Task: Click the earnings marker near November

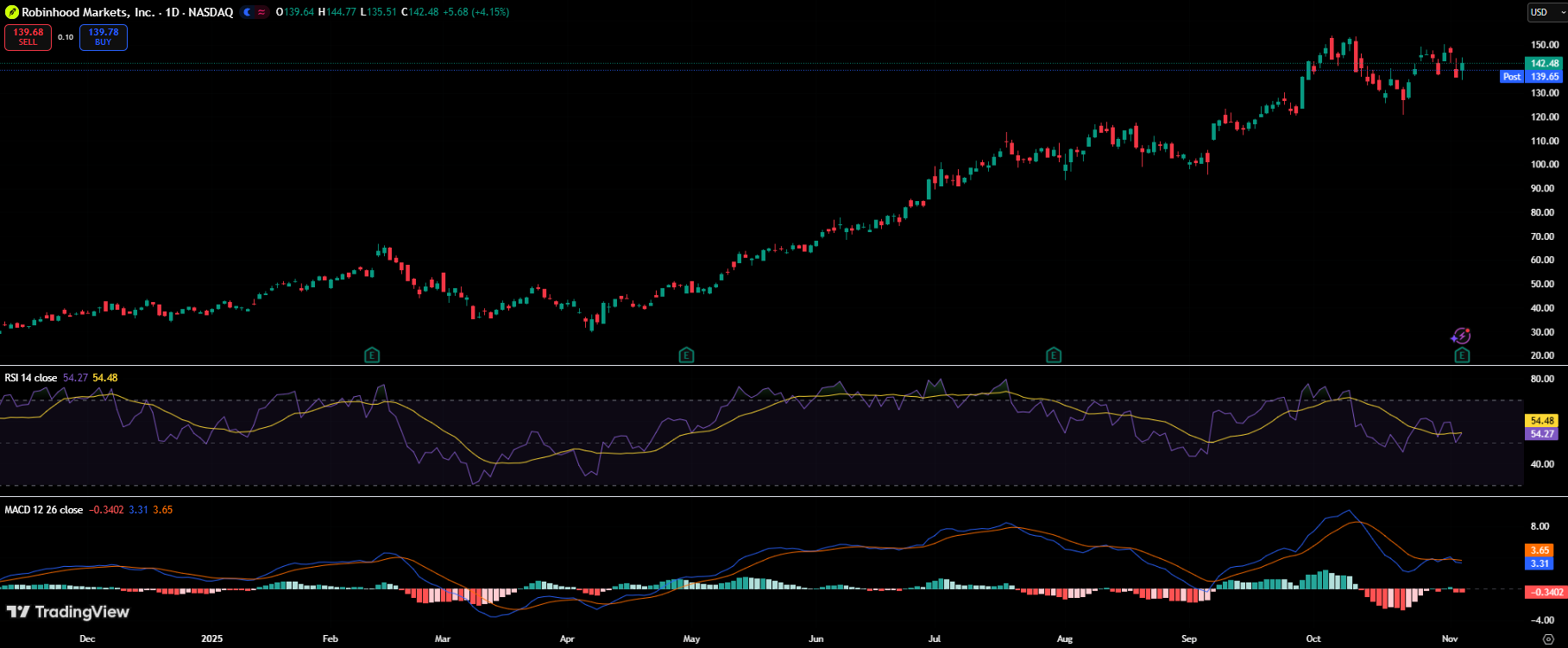Action: coord(1462,355)
